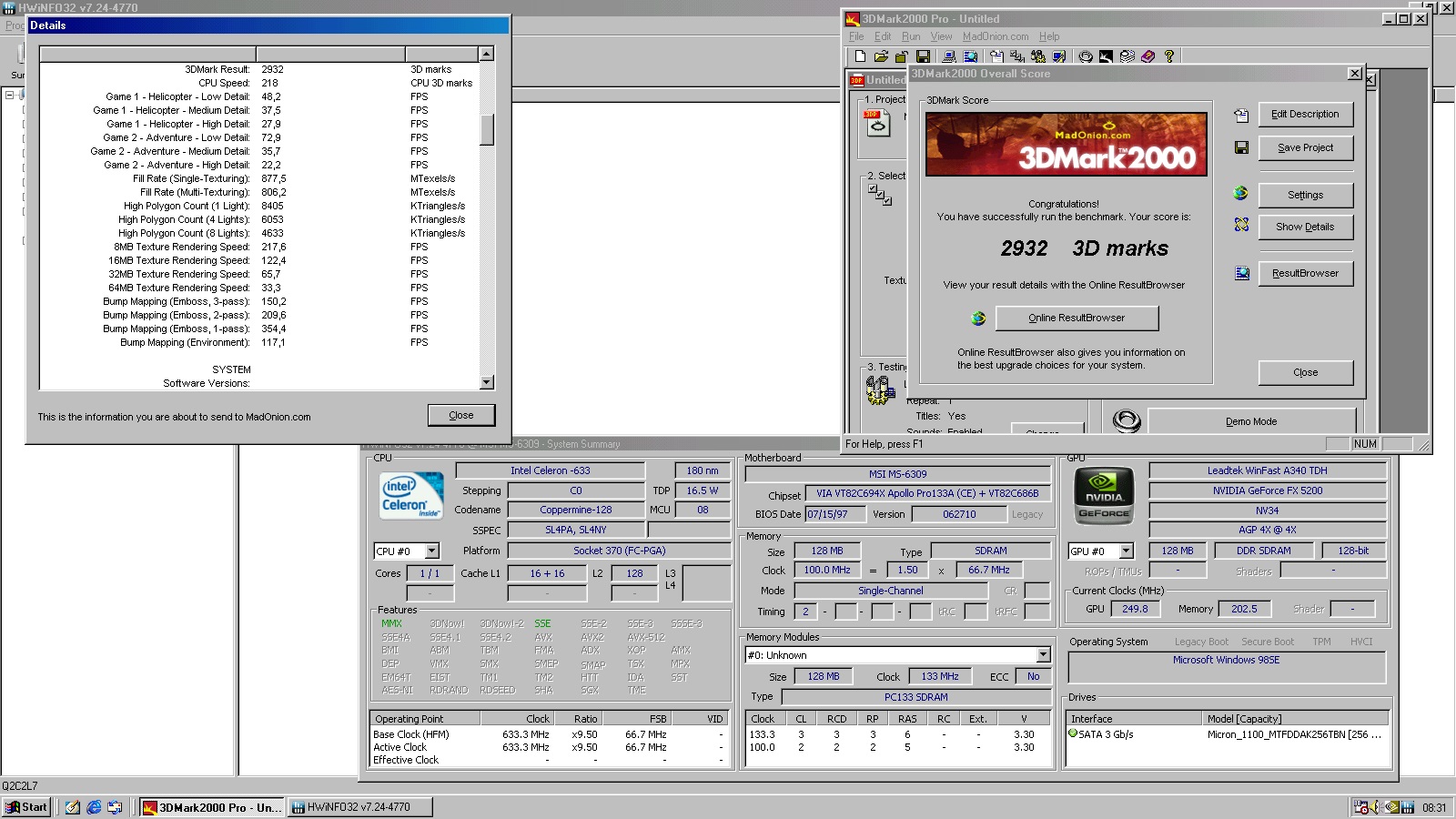The height and width of the screenshot is (819, 1456).
Task: Open the Edit menu in 3DMark2000
Action: click(x=883, y=36)
